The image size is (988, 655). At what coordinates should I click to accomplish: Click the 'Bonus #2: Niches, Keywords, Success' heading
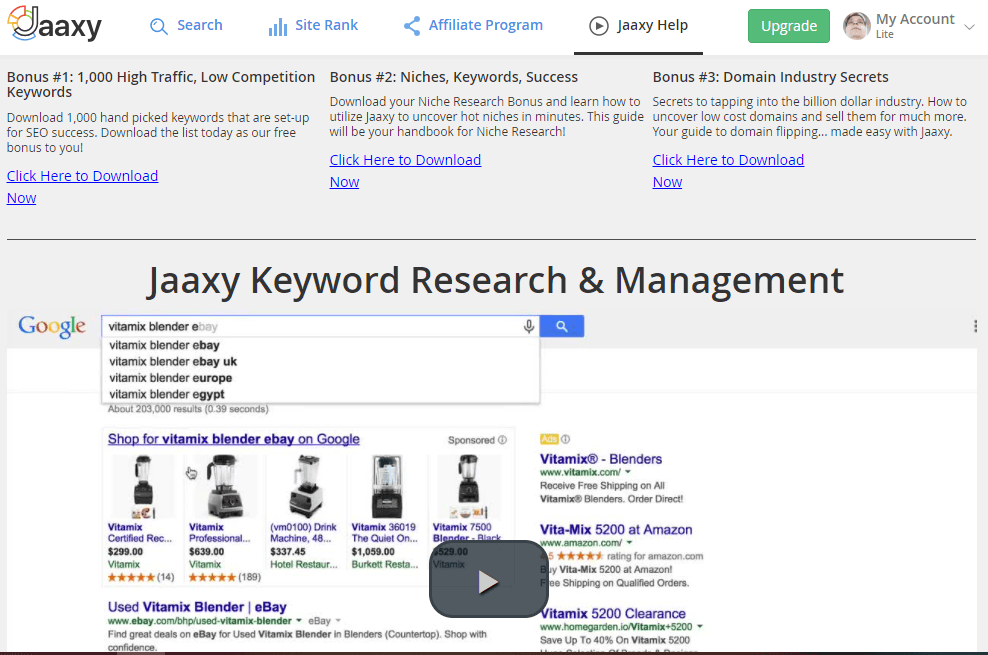(454, 77)
